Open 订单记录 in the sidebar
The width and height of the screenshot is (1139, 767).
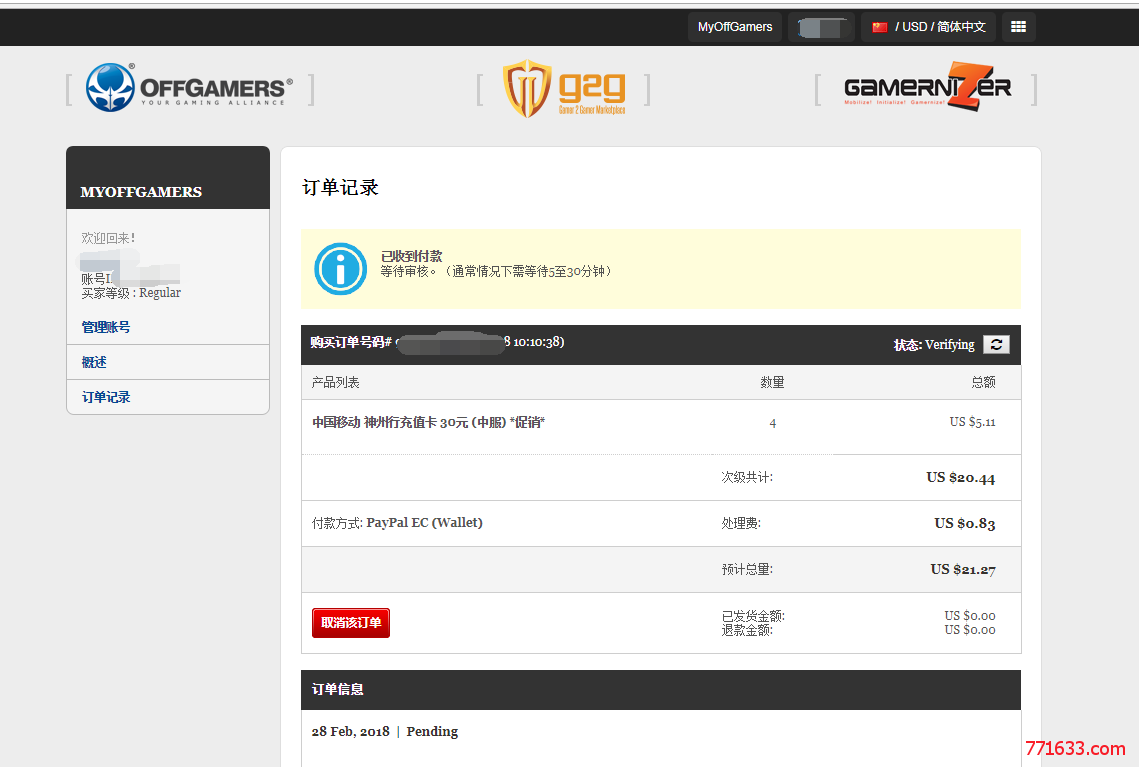[106, 397]
